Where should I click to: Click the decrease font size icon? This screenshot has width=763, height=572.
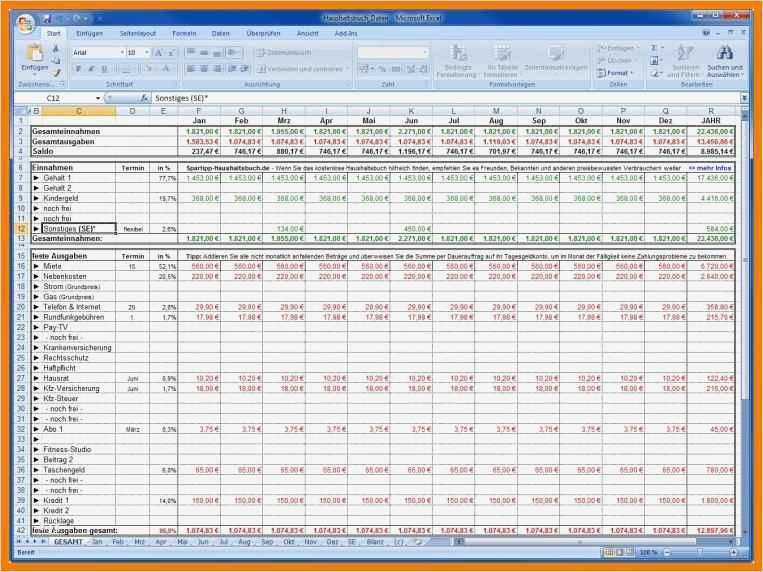click(171, 53)
